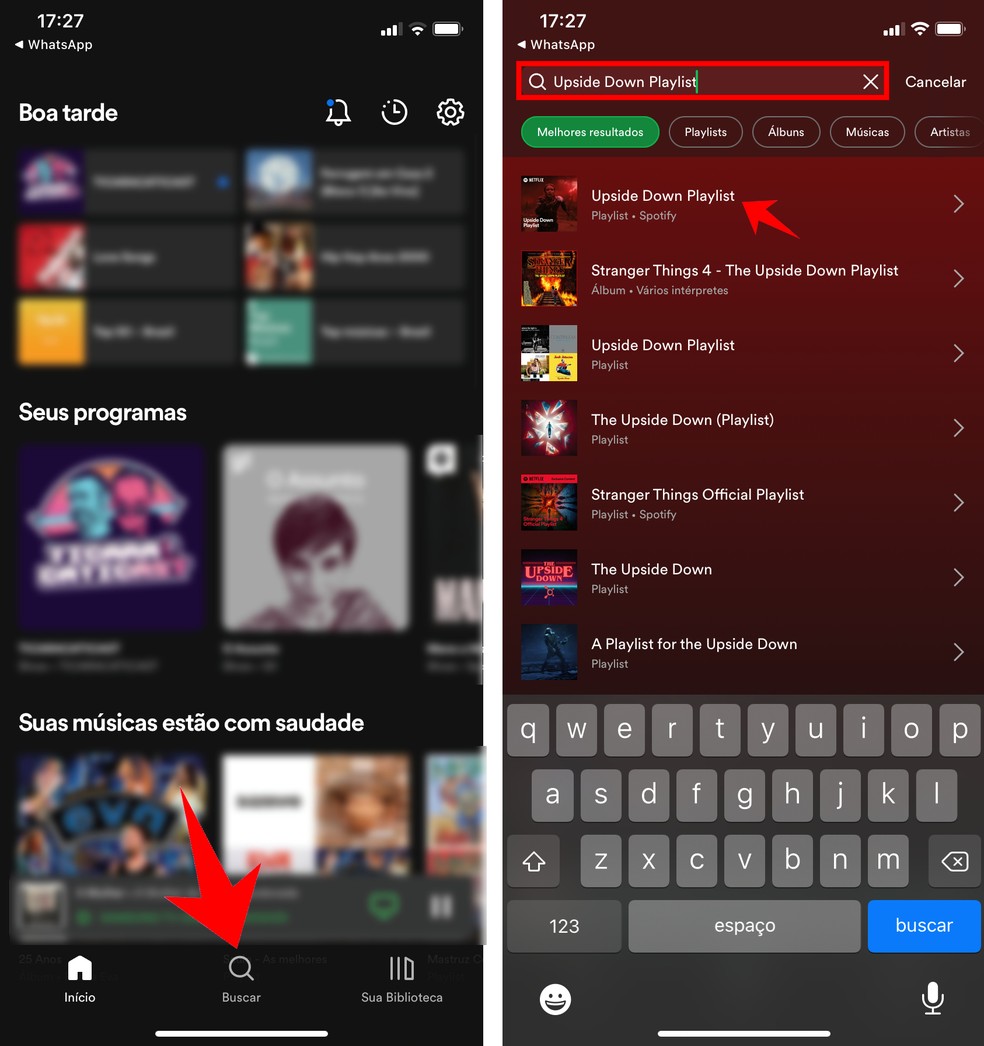
Task: Open A Playlist for the Upside Down result
Action: (960, 652)
